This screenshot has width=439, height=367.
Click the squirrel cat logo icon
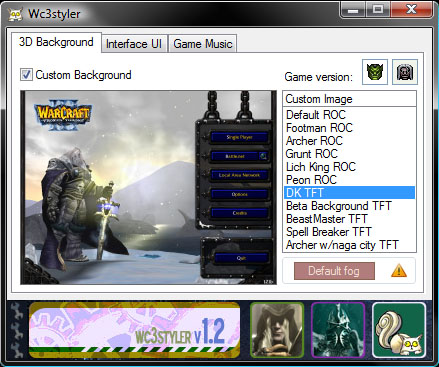tap(399, 330)
